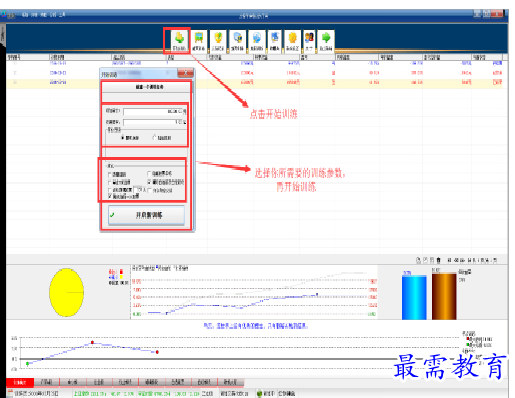
Task: Click the small number box in the options group
Action: point(139,190)
